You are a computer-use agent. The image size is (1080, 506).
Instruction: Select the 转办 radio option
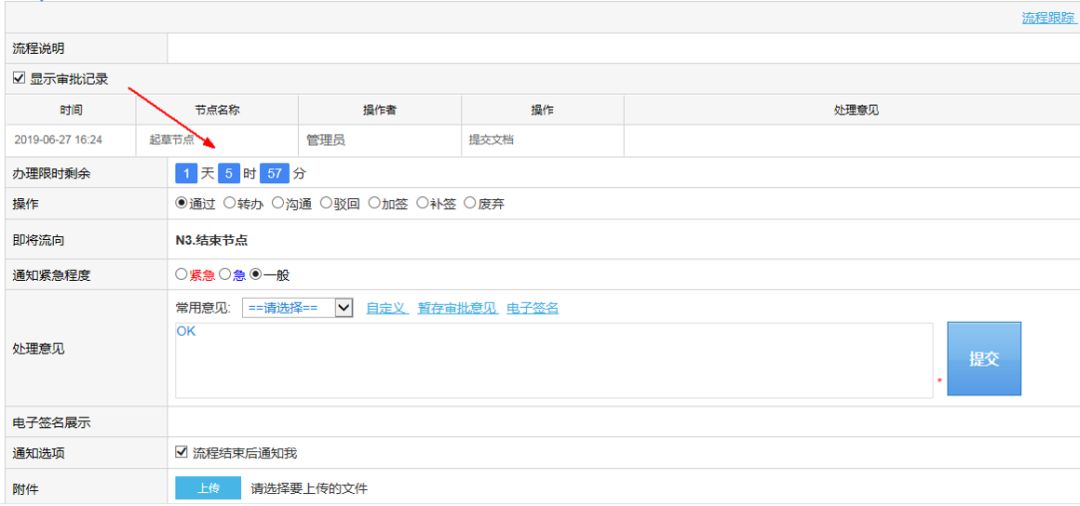point(230,204)
